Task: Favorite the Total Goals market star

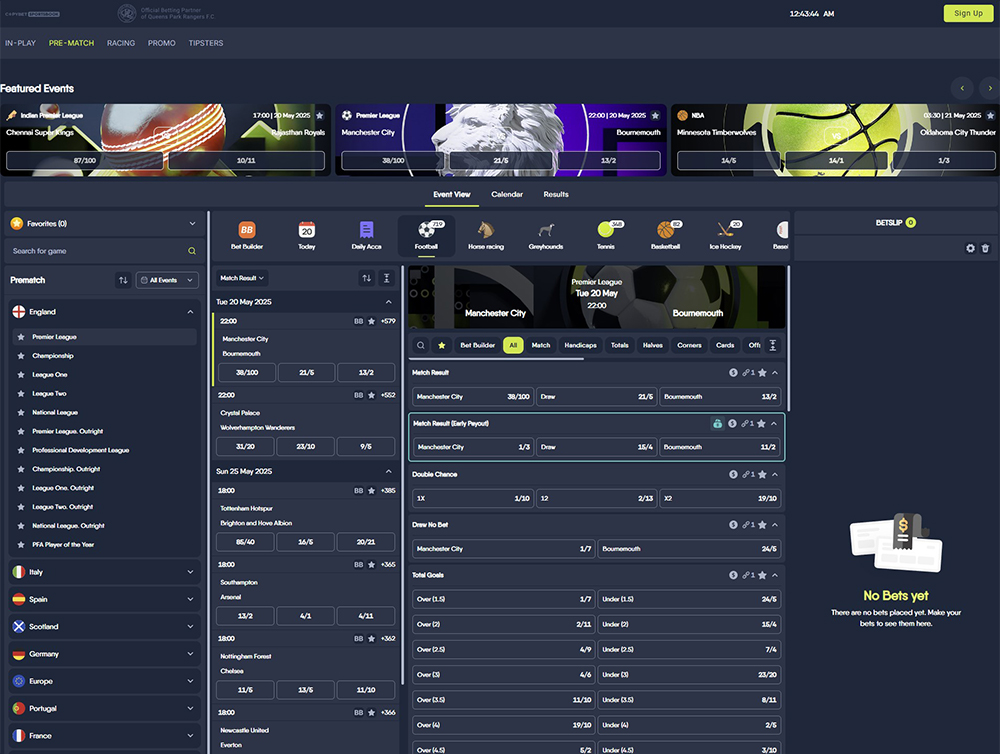Action: (x=762, y=575)
